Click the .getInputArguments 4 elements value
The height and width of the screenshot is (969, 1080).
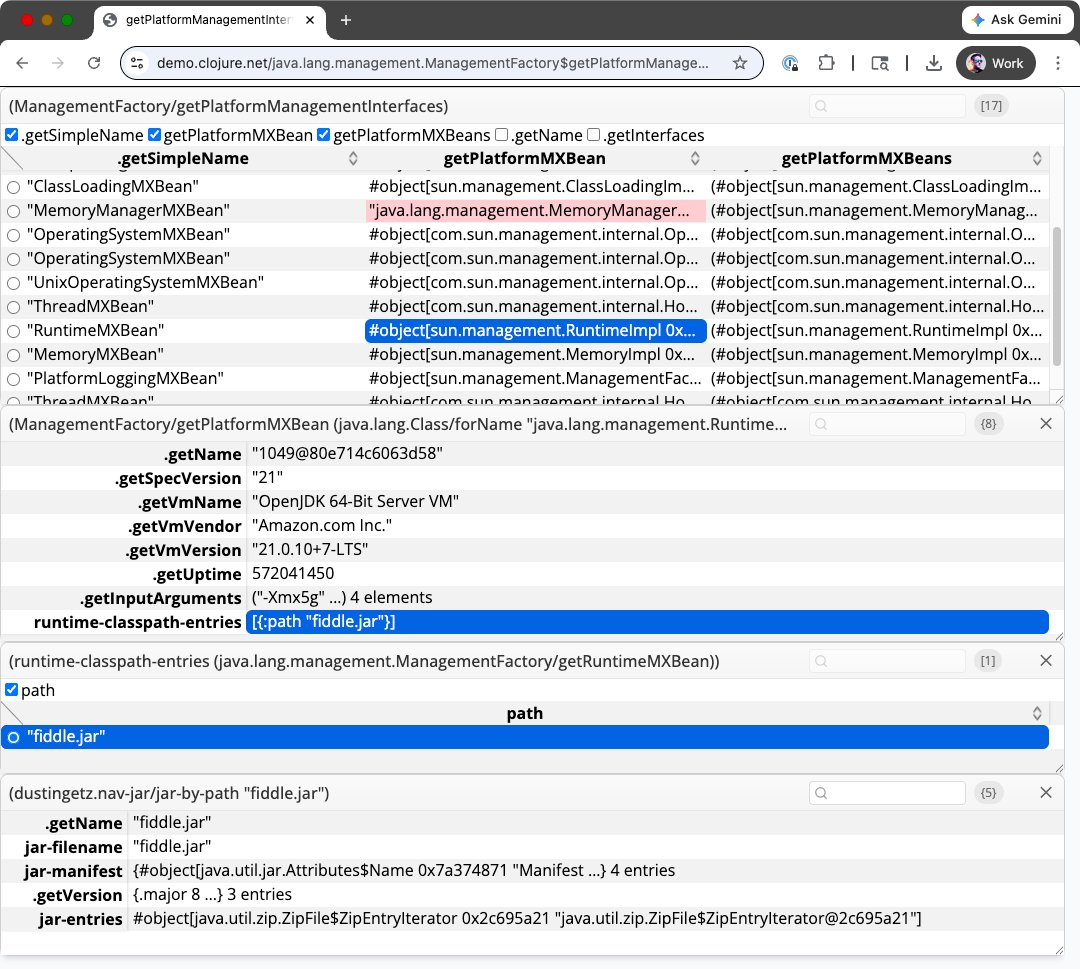pyautogui.click(x=342, y=597)
